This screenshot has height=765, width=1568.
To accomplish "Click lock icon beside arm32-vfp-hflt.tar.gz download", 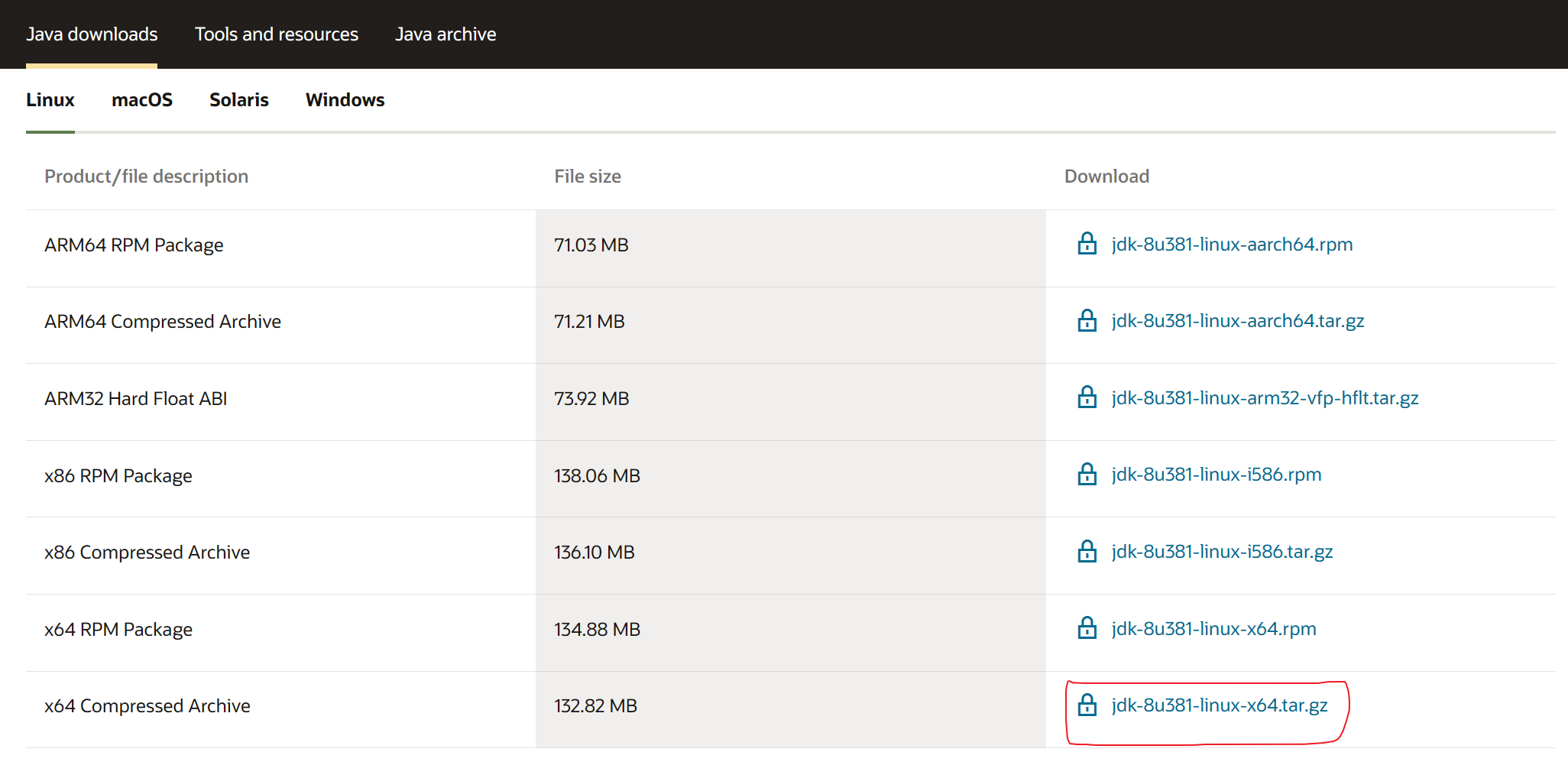I will (x=1087, y=397).
